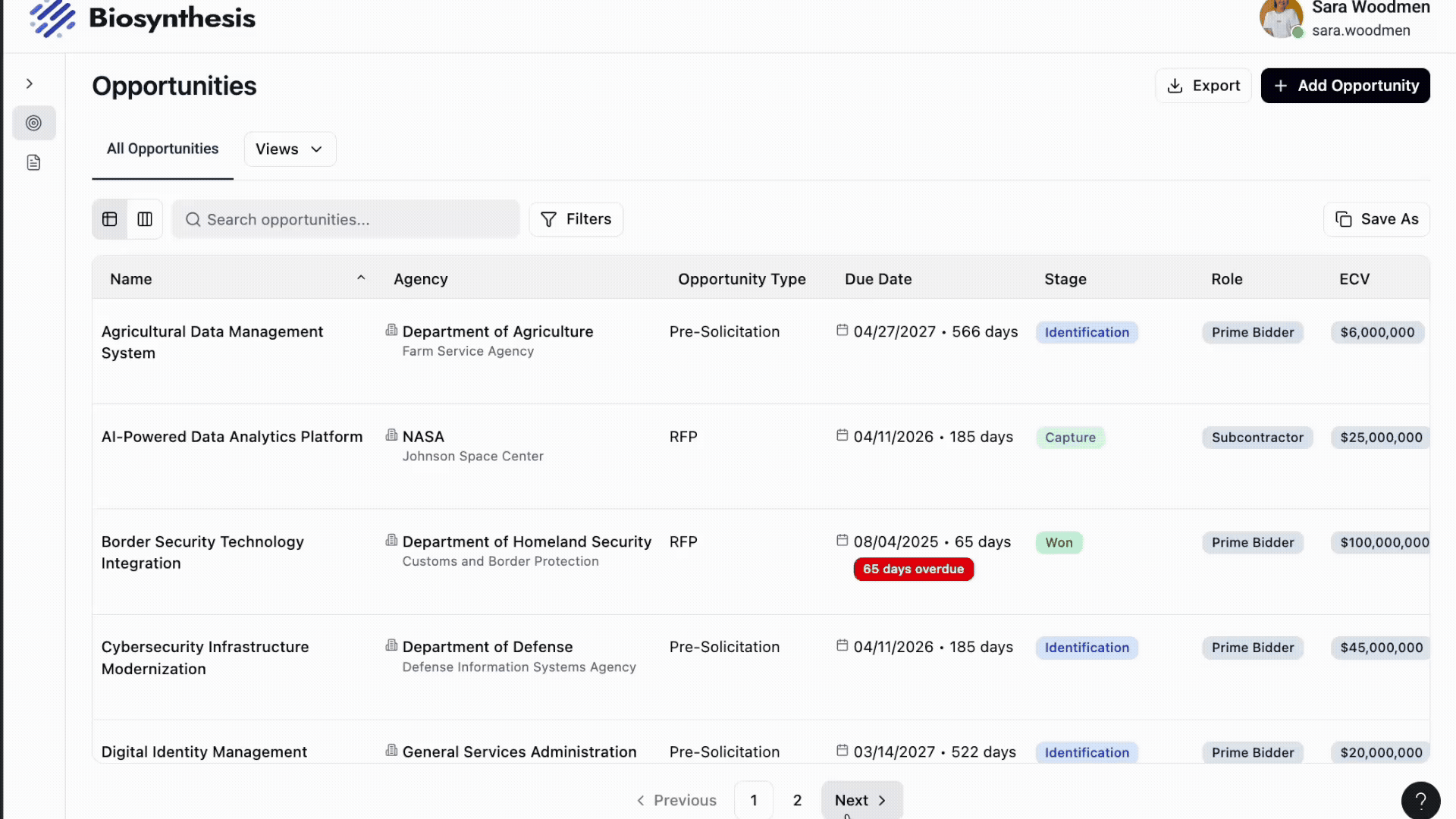Viewport: 1456px width, 819px height.
Task: Click the funnel icon in Filters button
Action: (548, 219)
